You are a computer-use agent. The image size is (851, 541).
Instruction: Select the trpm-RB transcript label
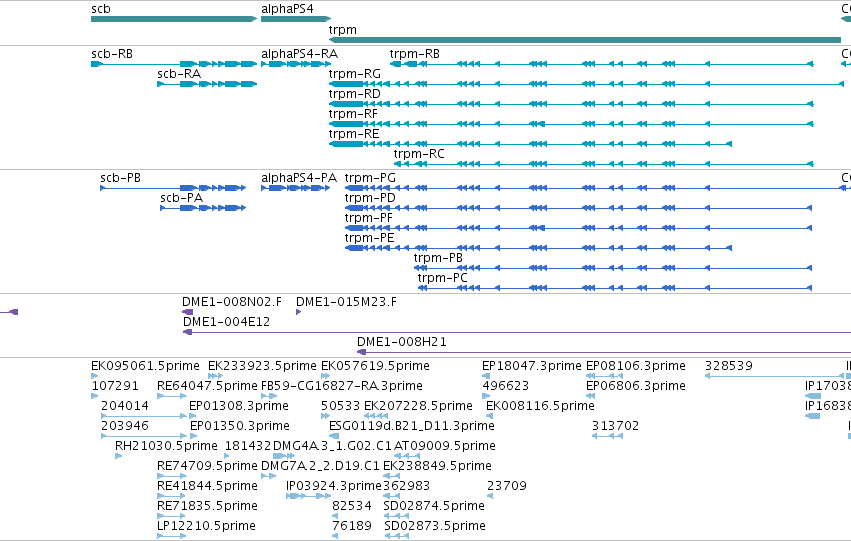(415, 54)
